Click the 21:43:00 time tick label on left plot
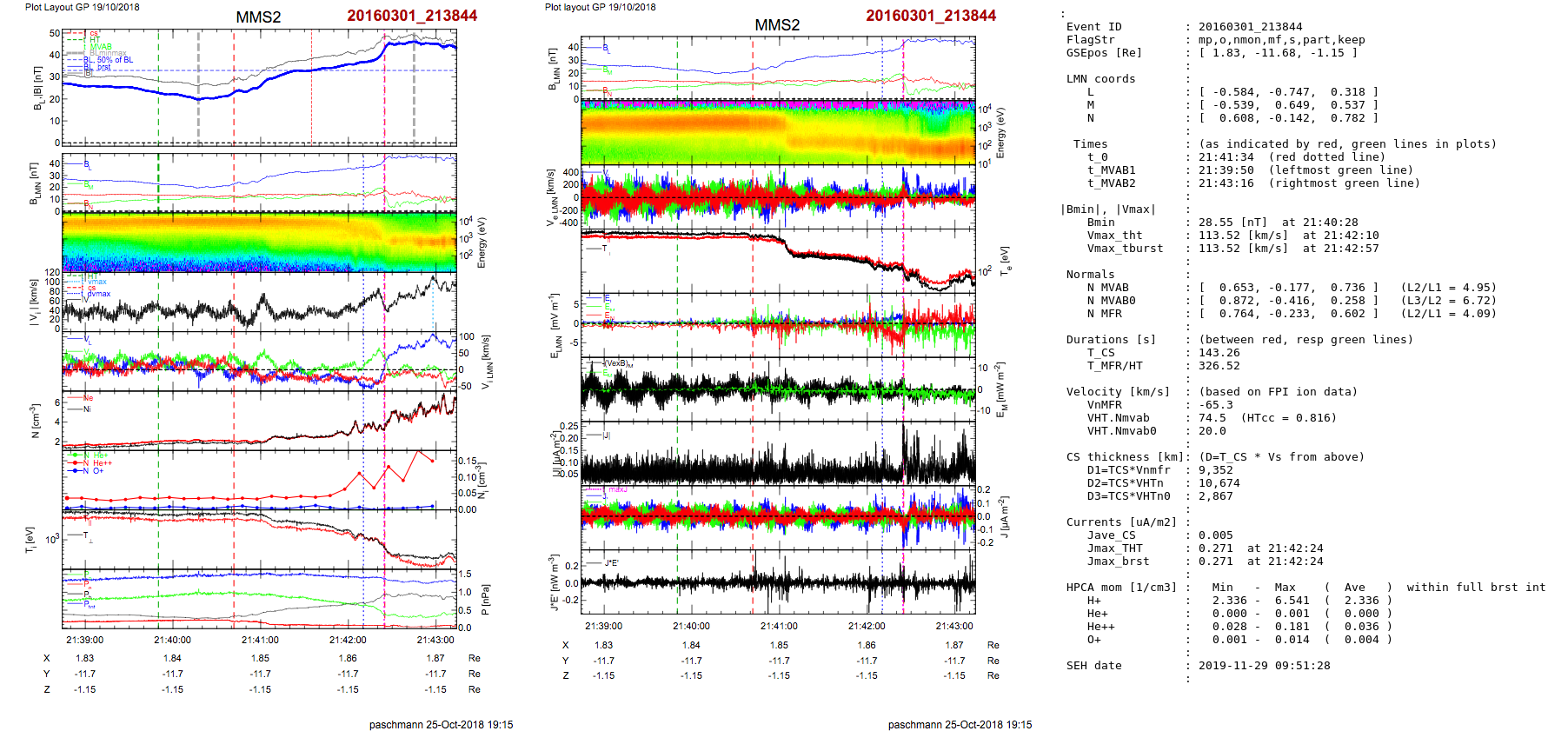 click(x=435, y=641)
